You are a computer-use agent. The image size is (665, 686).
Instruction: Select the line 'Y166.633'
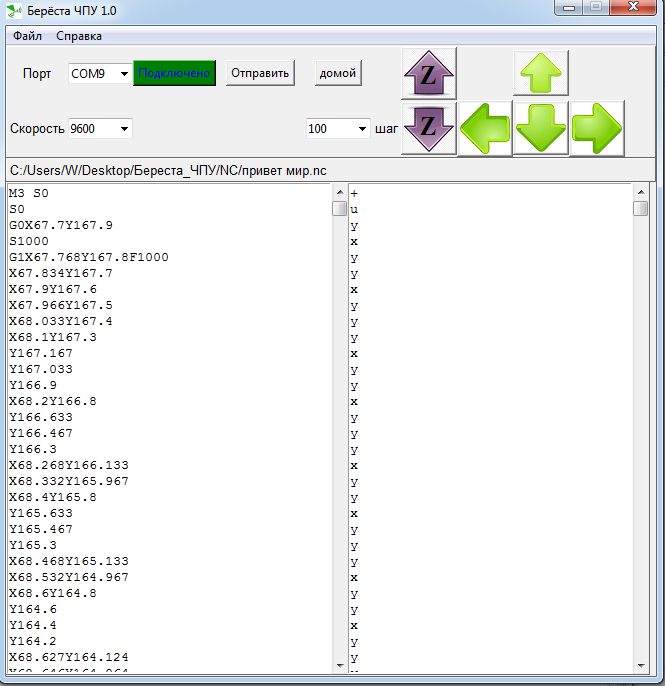coord(41,417)
